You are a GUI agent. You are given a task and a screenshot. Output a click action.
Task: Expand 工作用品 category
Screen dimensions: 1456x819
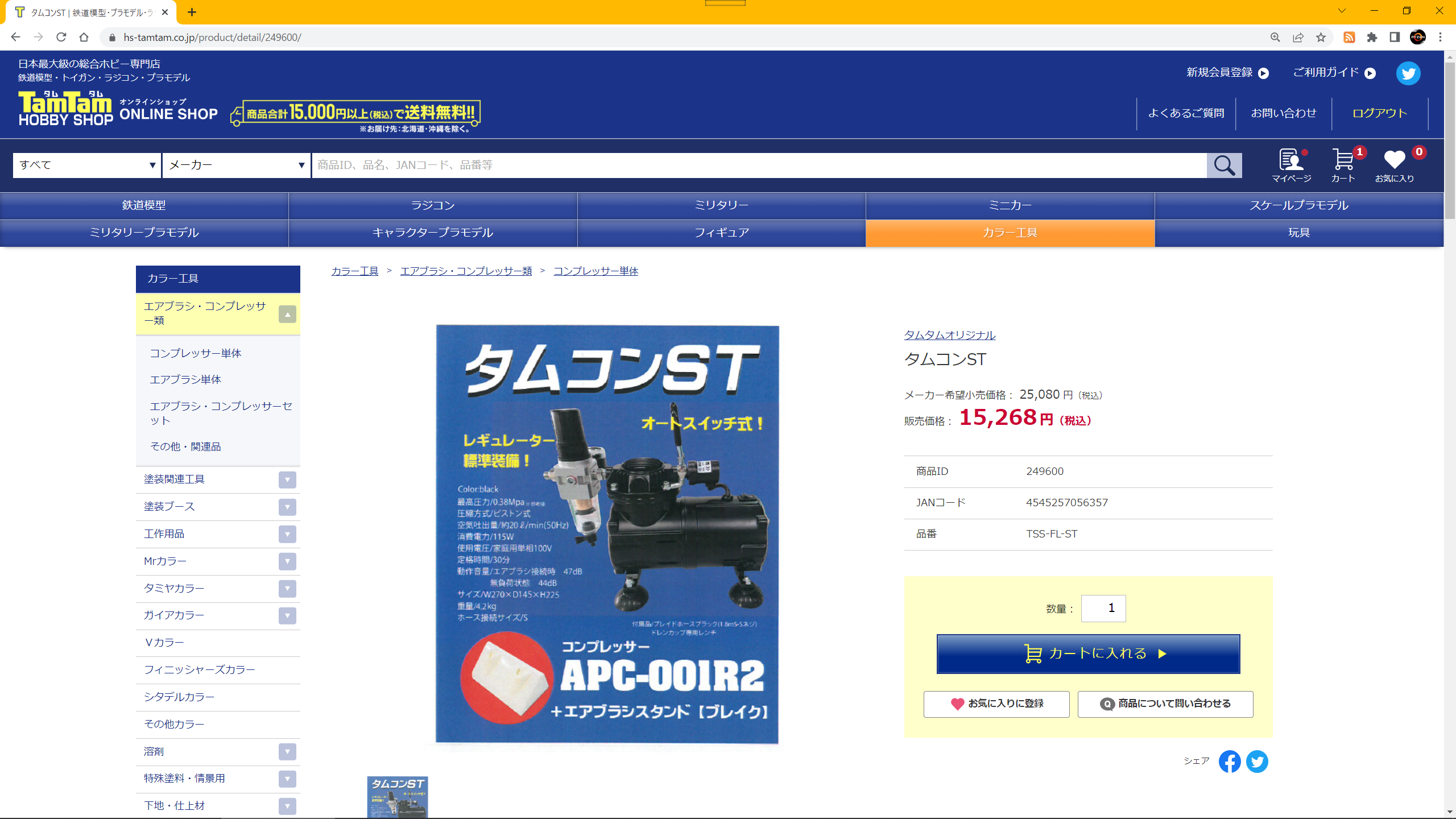[x=287, y=534]
